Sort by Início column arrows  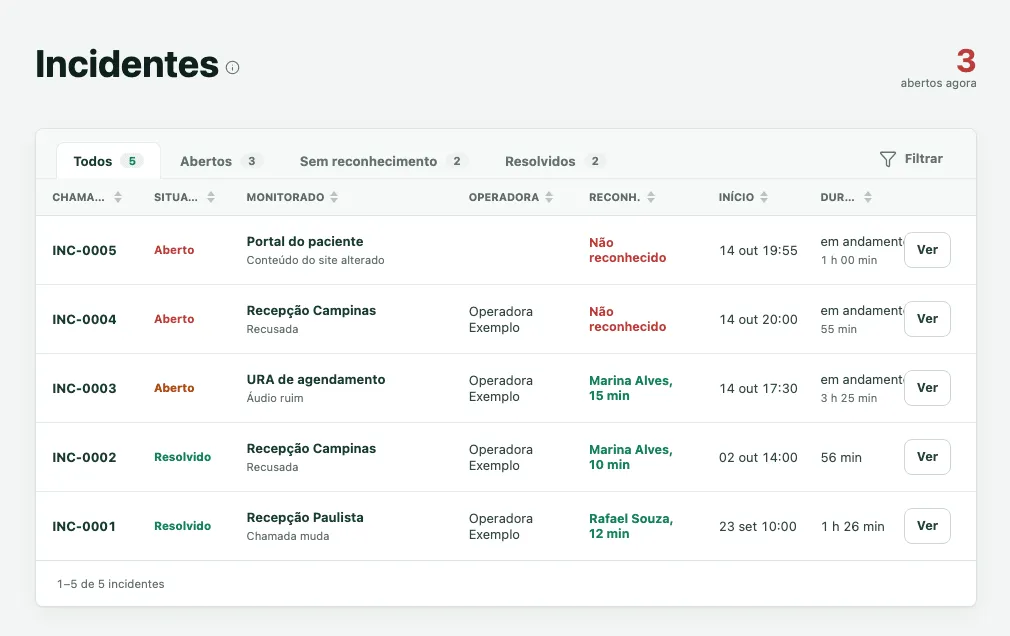click(x=764, y=197)
